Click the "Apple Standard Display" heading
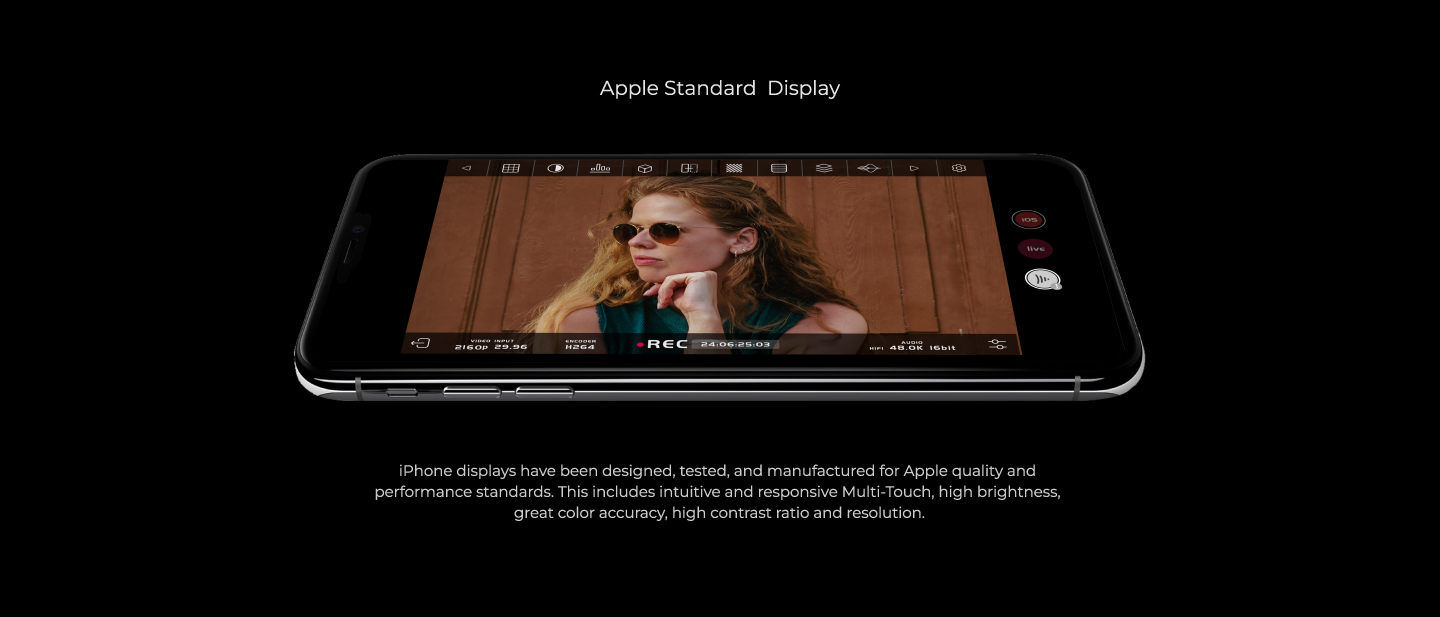 pos(720,88)
